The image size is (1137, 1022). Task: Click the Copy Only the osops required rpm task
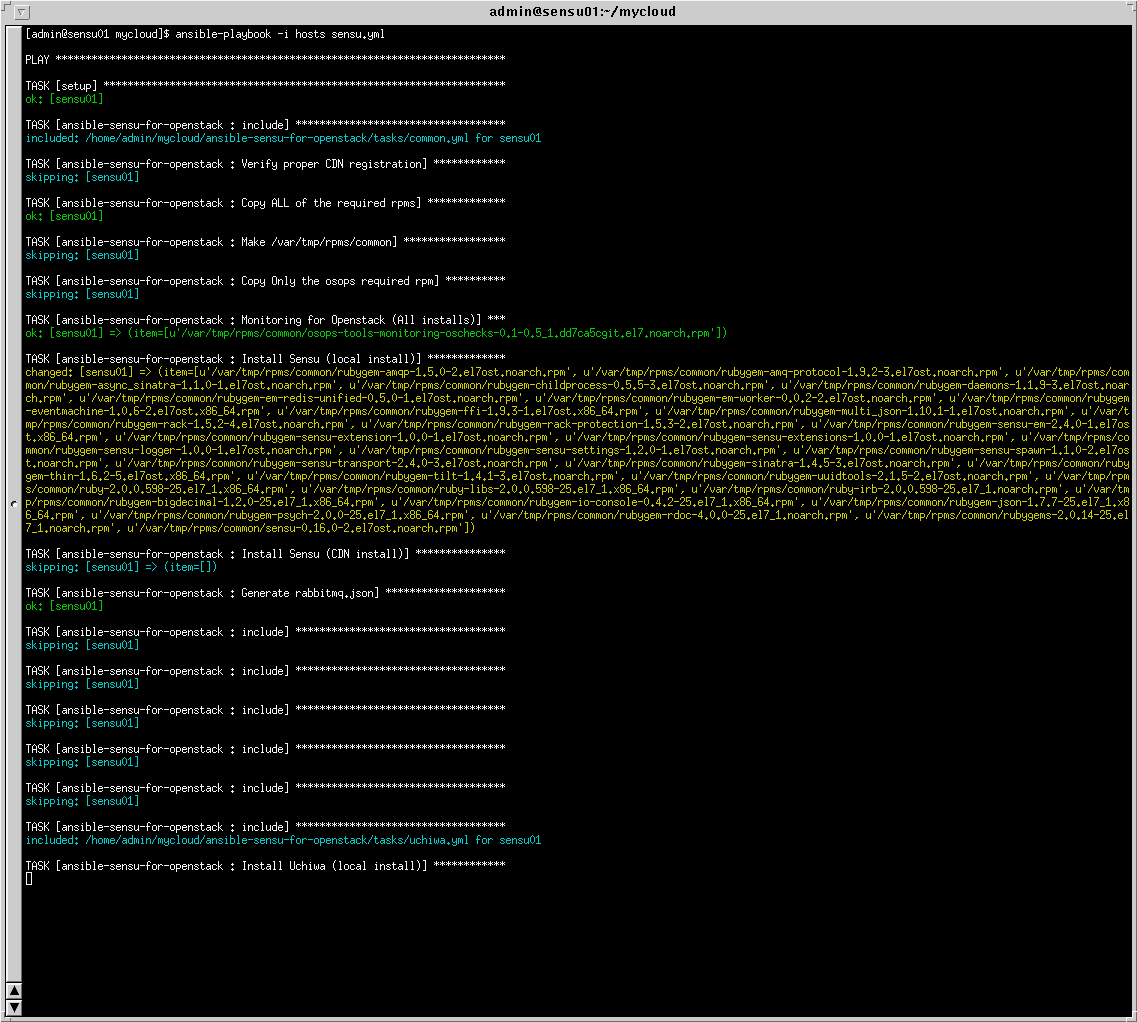click(264, 281)
